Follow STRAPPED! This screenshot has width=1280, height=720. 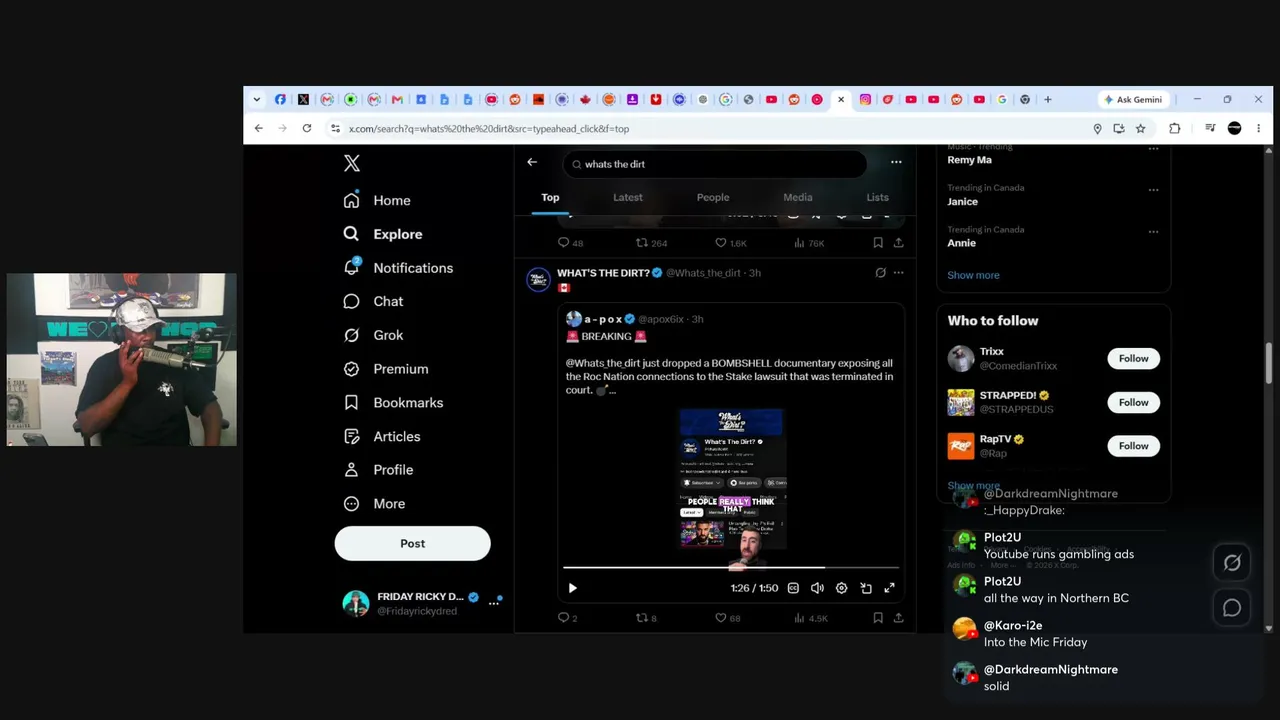[1133, 402]
